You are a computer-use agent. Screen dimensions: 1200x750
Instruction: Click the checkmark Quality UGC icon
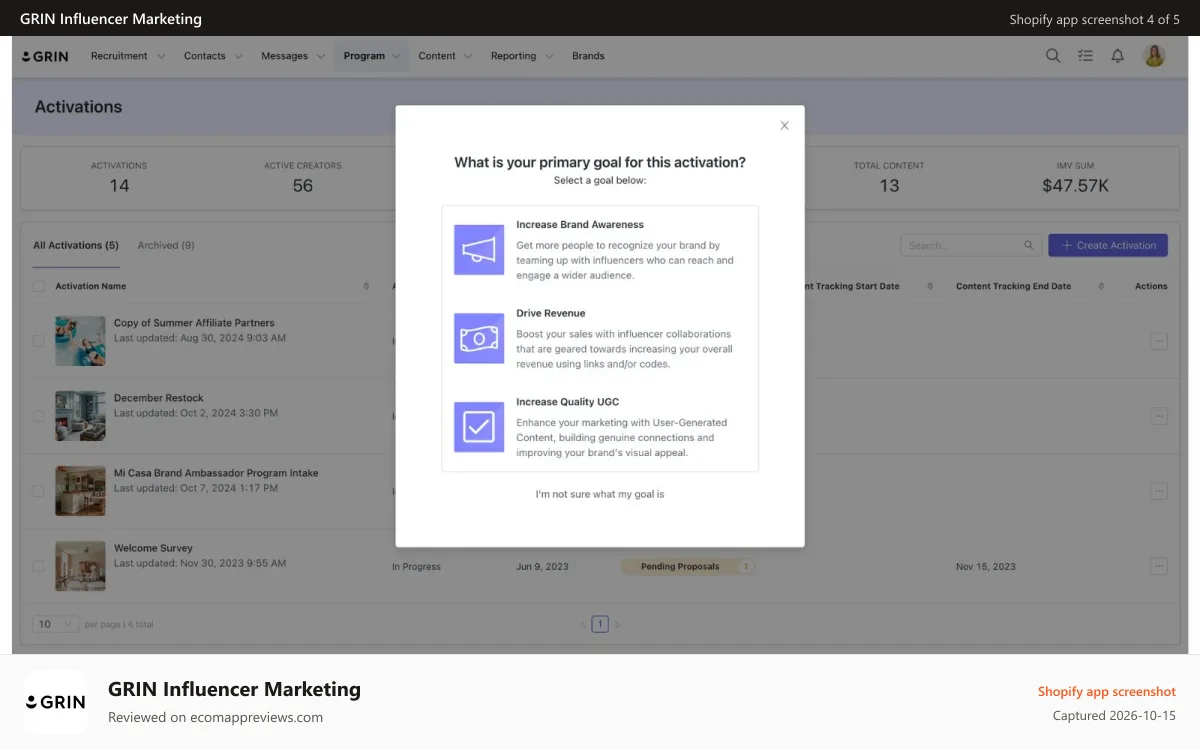click(479, 427)
